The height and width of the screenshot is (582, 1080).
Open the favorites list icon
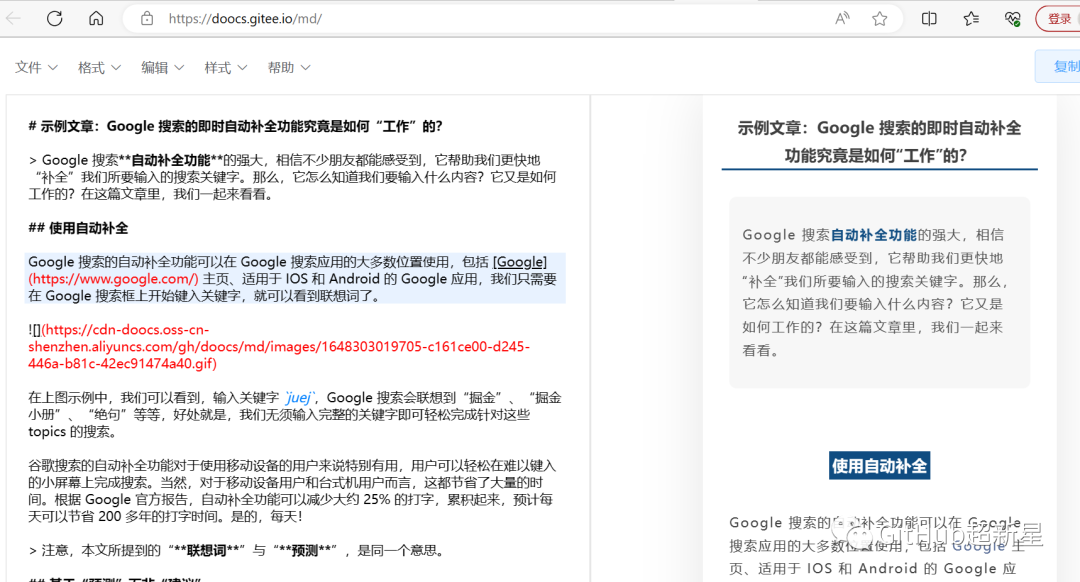click(971, 19)
